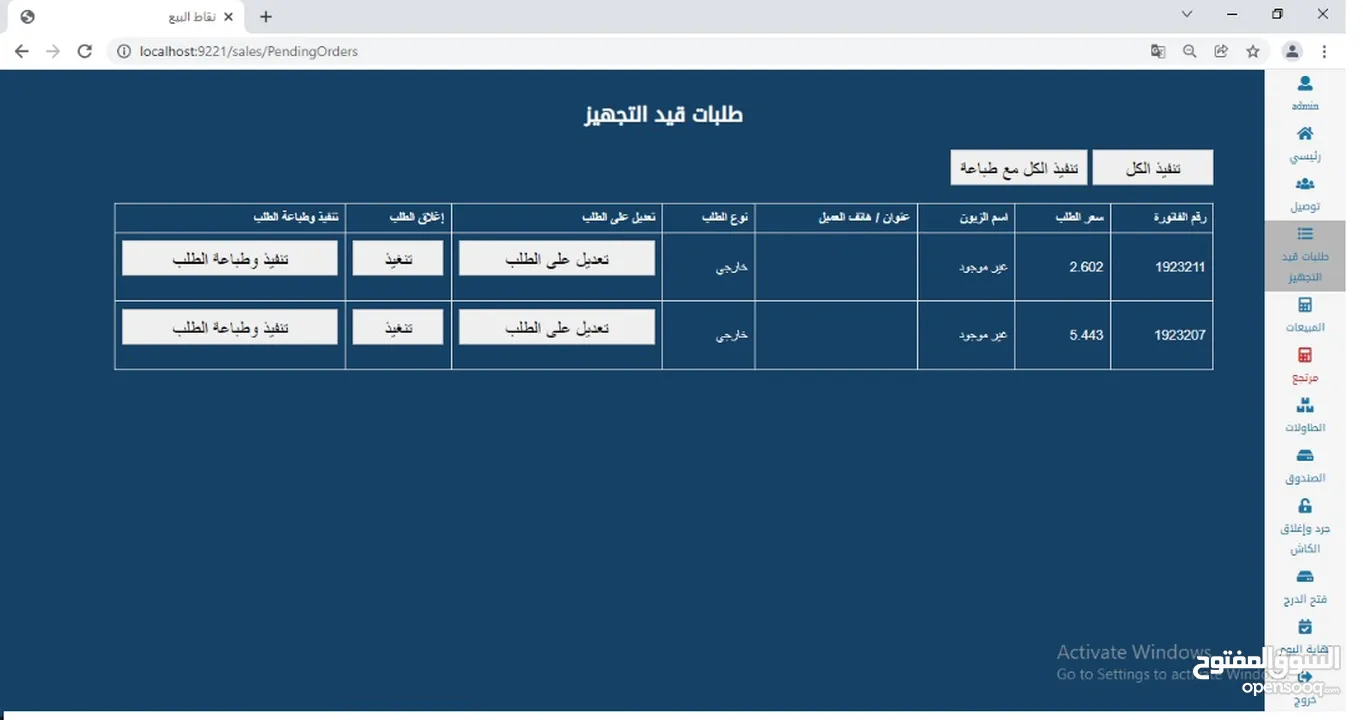1363x720 pixels.
Task: Select the نقاط البيع browser tab
Action: pyautogui.click(x=124, y=17)
